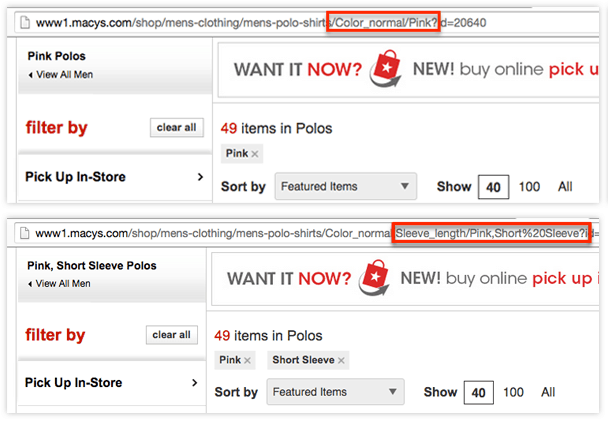Click clear all in the bottom filter panel
608x421 pixels.
coord(171,335)
